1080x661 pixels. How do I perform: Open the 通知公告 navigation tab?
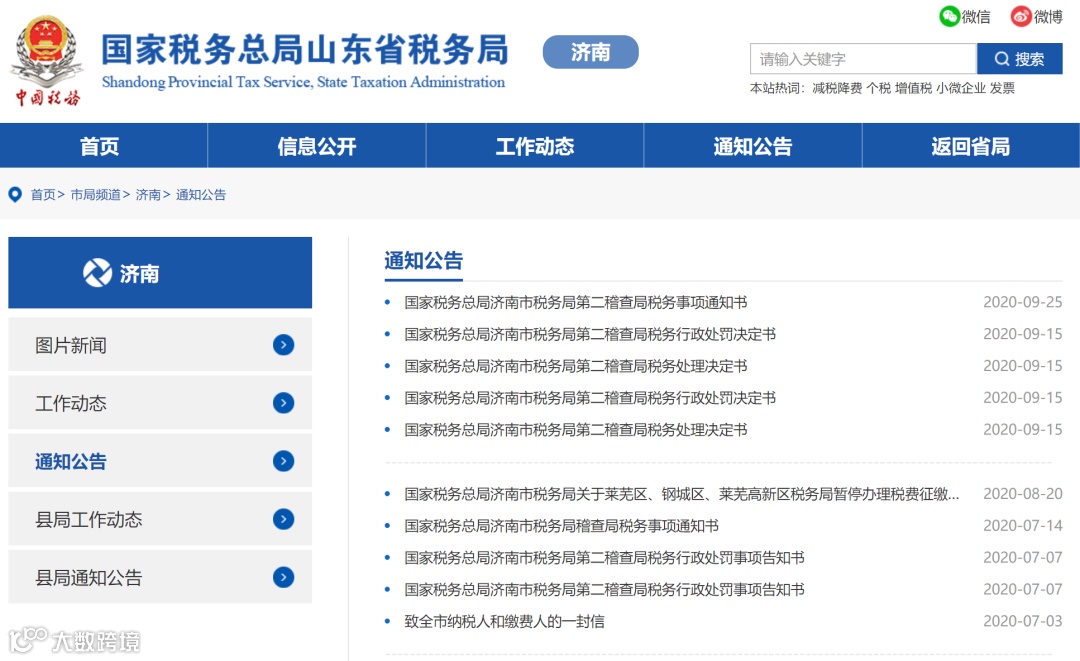[x=753, y=146]
